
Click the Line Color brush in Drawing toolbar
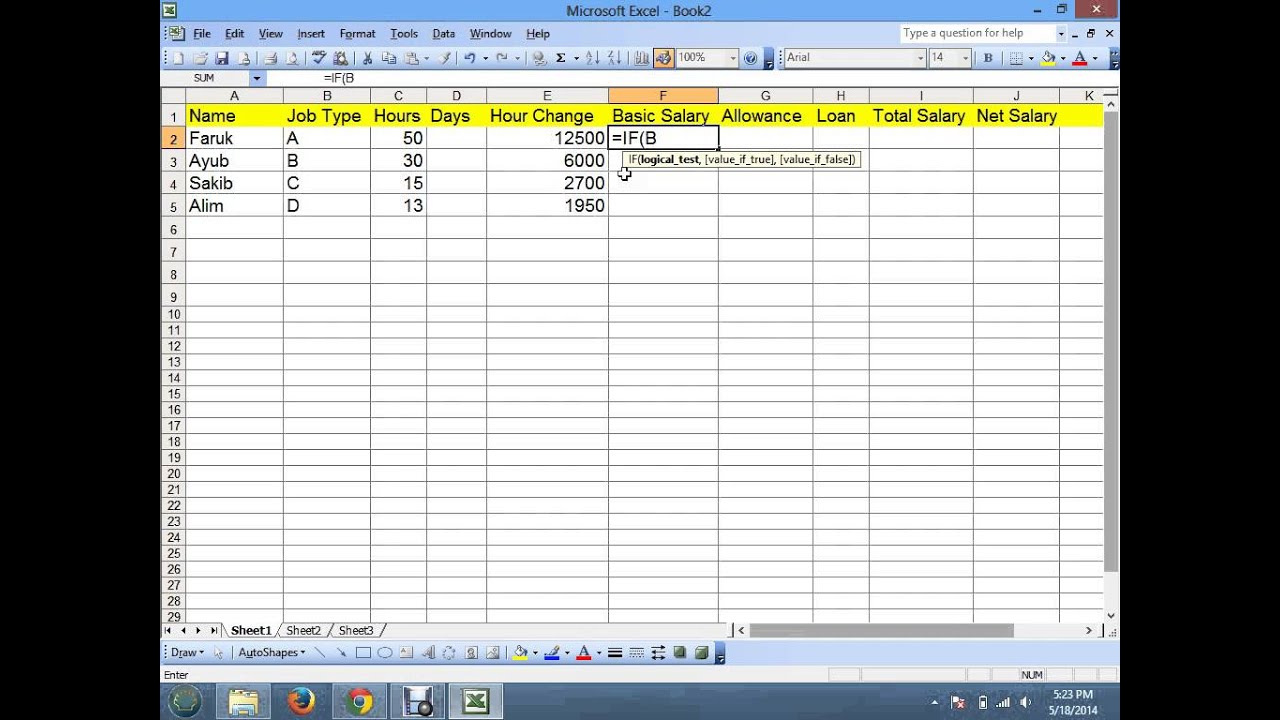tap(552, 653)
